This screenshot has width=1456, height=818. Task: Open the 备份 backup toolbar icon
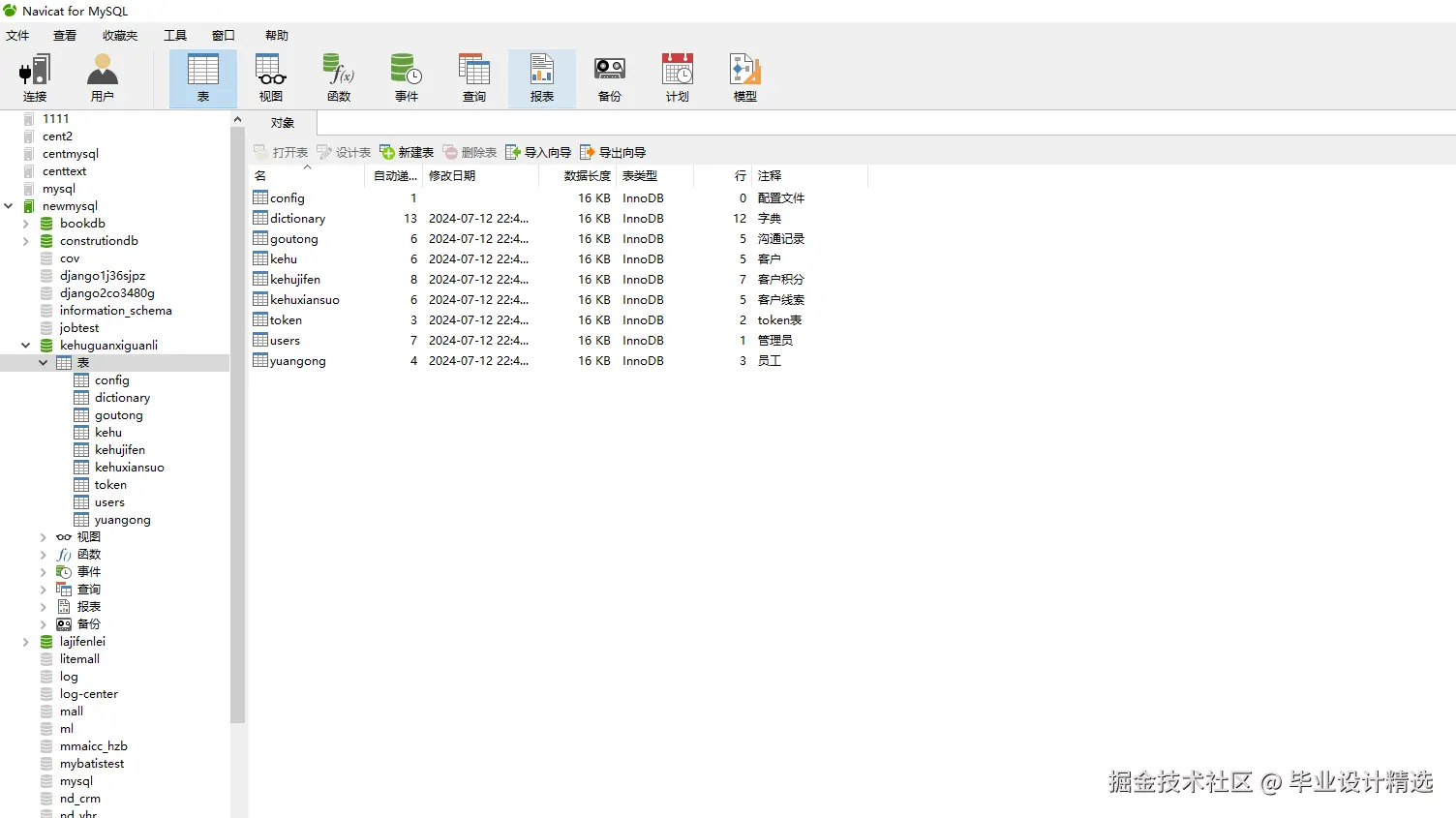tap(610, 78)
